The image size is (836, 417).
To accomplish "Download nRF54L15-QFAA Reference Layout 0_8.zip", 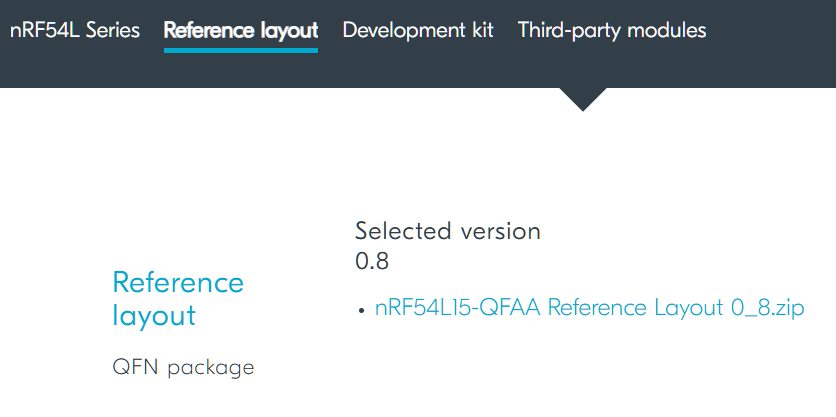I will 589,308.
